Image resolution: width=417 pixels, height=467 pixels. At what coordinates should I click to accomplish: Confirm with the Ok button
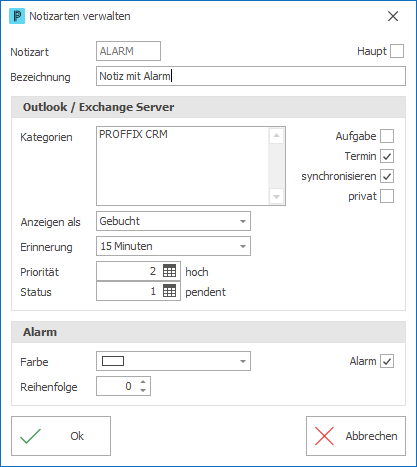coord(61,436)
